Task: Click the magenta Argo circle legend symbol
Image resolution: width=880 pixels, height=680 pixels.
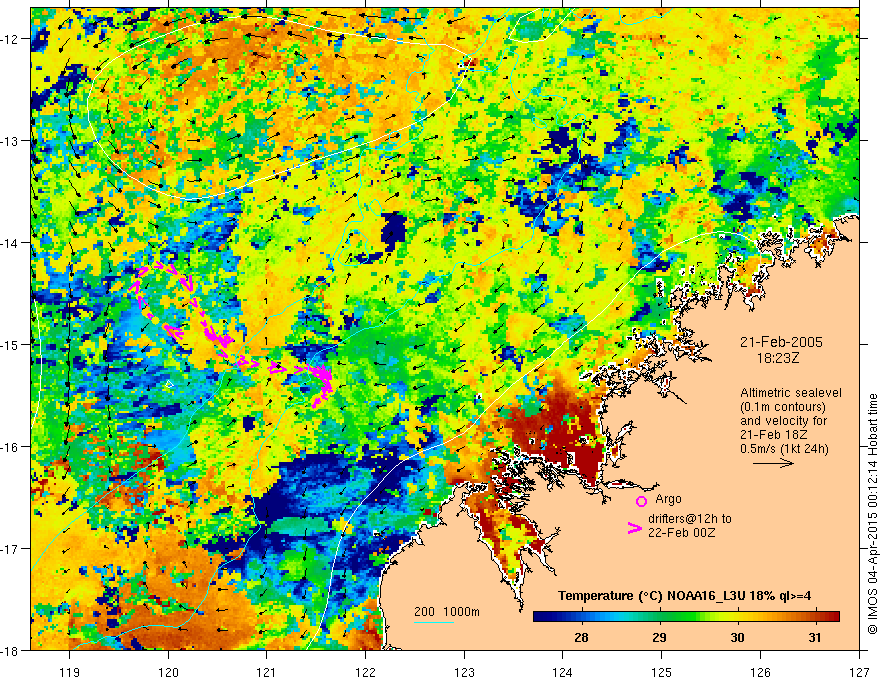Action: (x=641, y=501)
